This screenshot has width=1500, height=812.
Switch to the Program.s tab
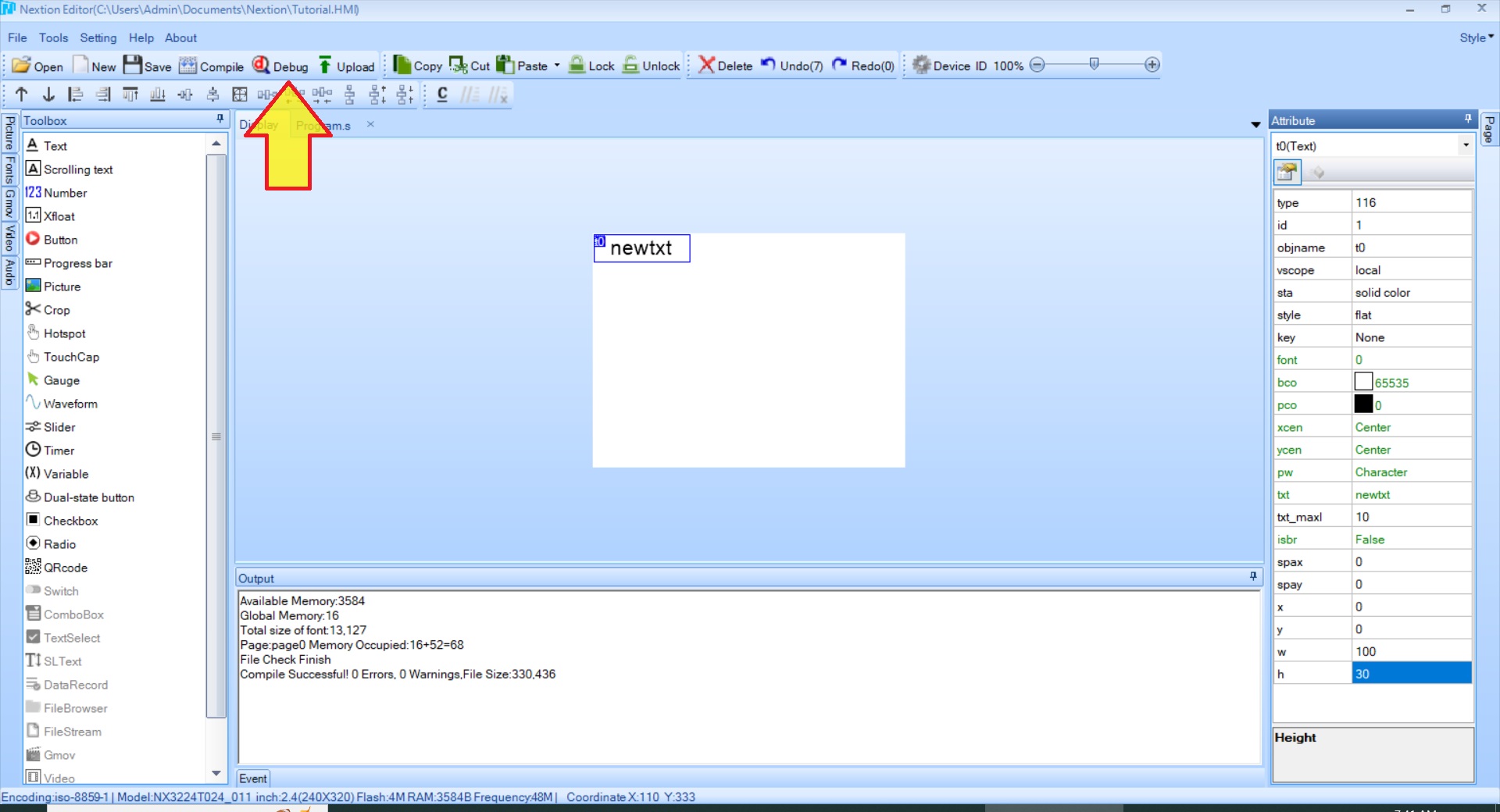tap(324, 125)
